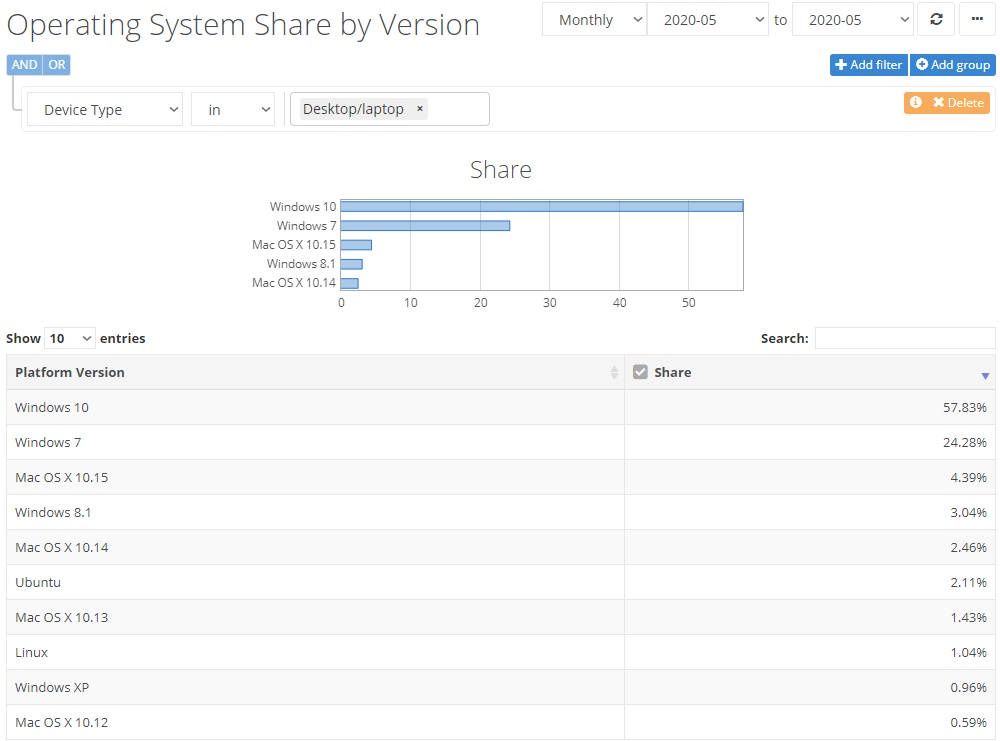Viewport: 1000px width, 741px height.
Task: Click the 1.43% share value
Action: (x=968, y=617)
